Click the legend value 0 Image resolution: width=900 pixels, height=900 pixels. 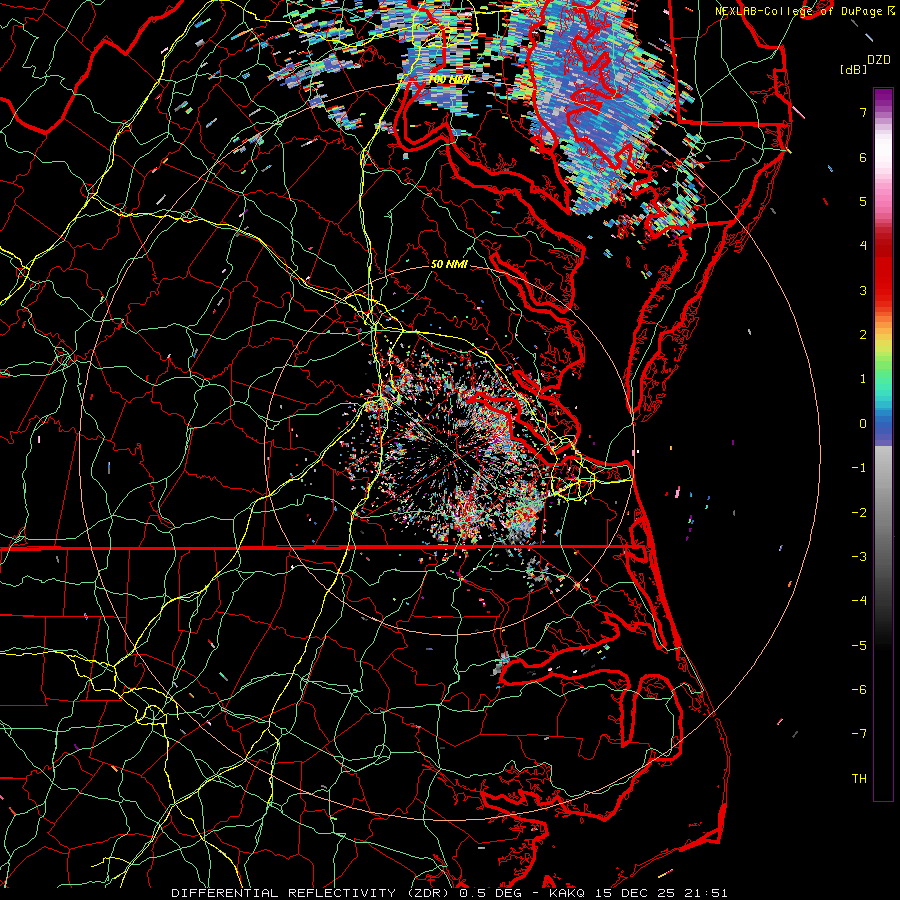(863, 424)
